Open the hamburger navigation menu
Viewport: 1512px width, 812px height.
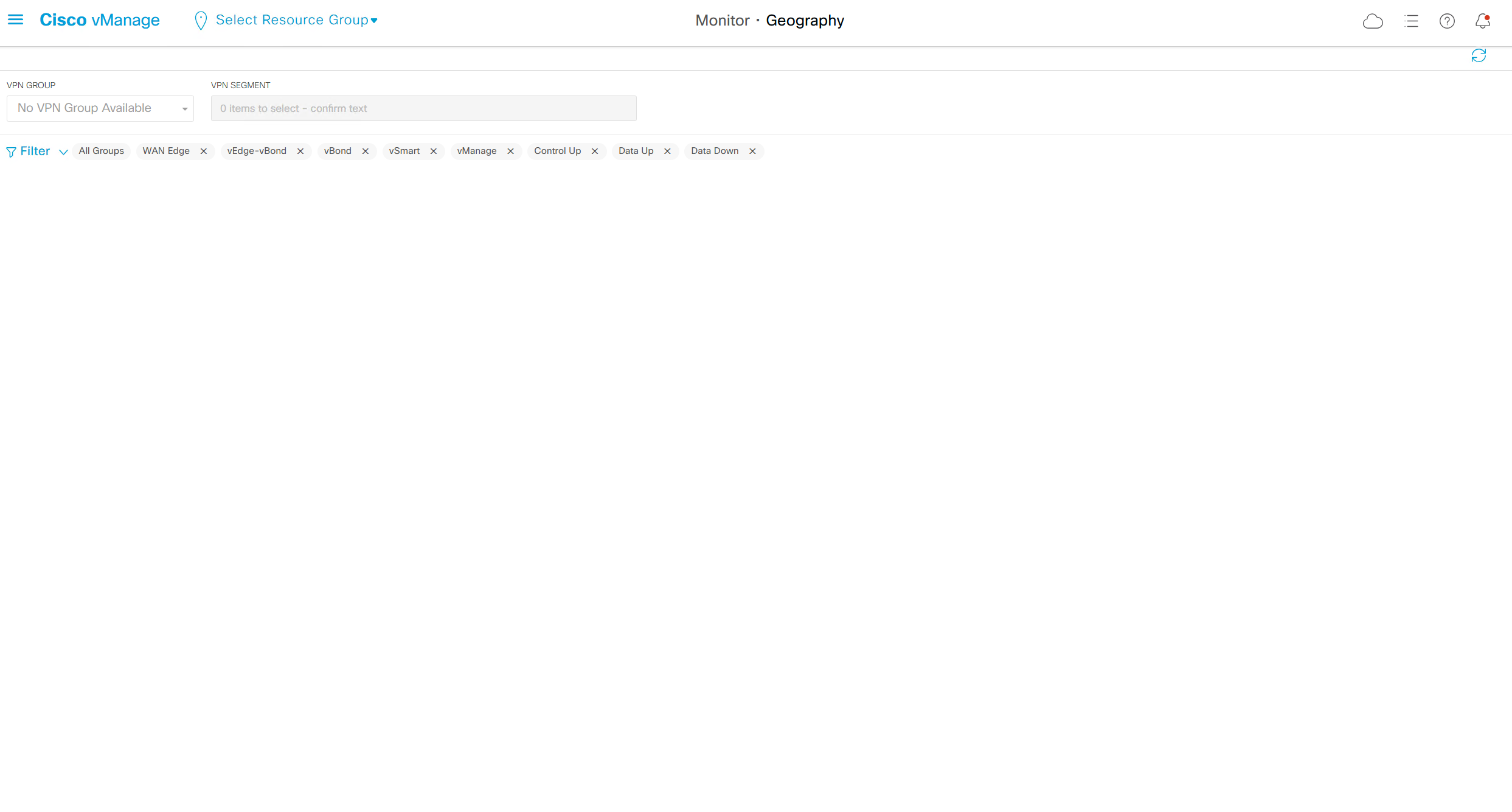point(15,20)
